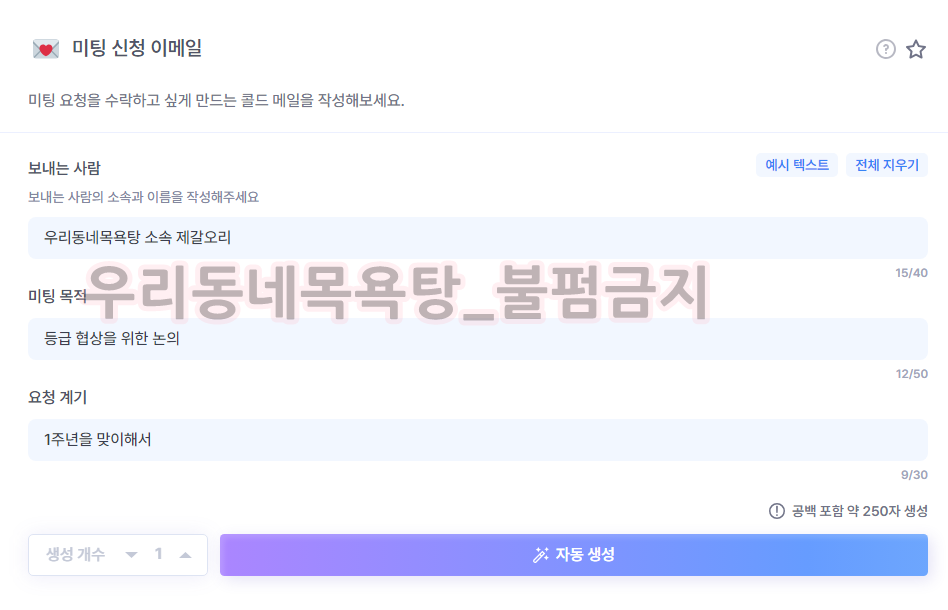Focus the 요청 계기 input field
The height and width of the screenshot is (610, 948).
[x=478, y=440]
